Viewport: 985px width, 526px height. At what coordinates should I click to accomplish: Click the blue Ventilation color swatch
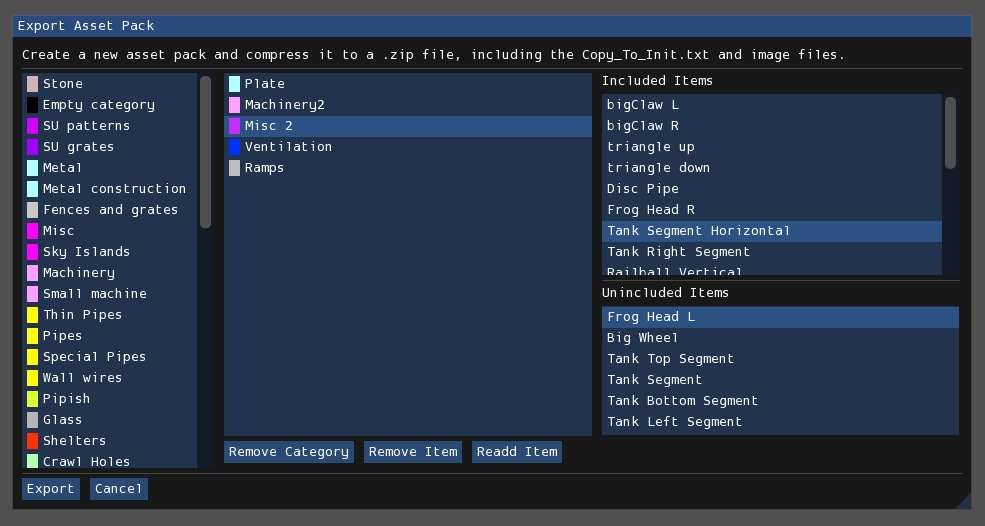234,147
